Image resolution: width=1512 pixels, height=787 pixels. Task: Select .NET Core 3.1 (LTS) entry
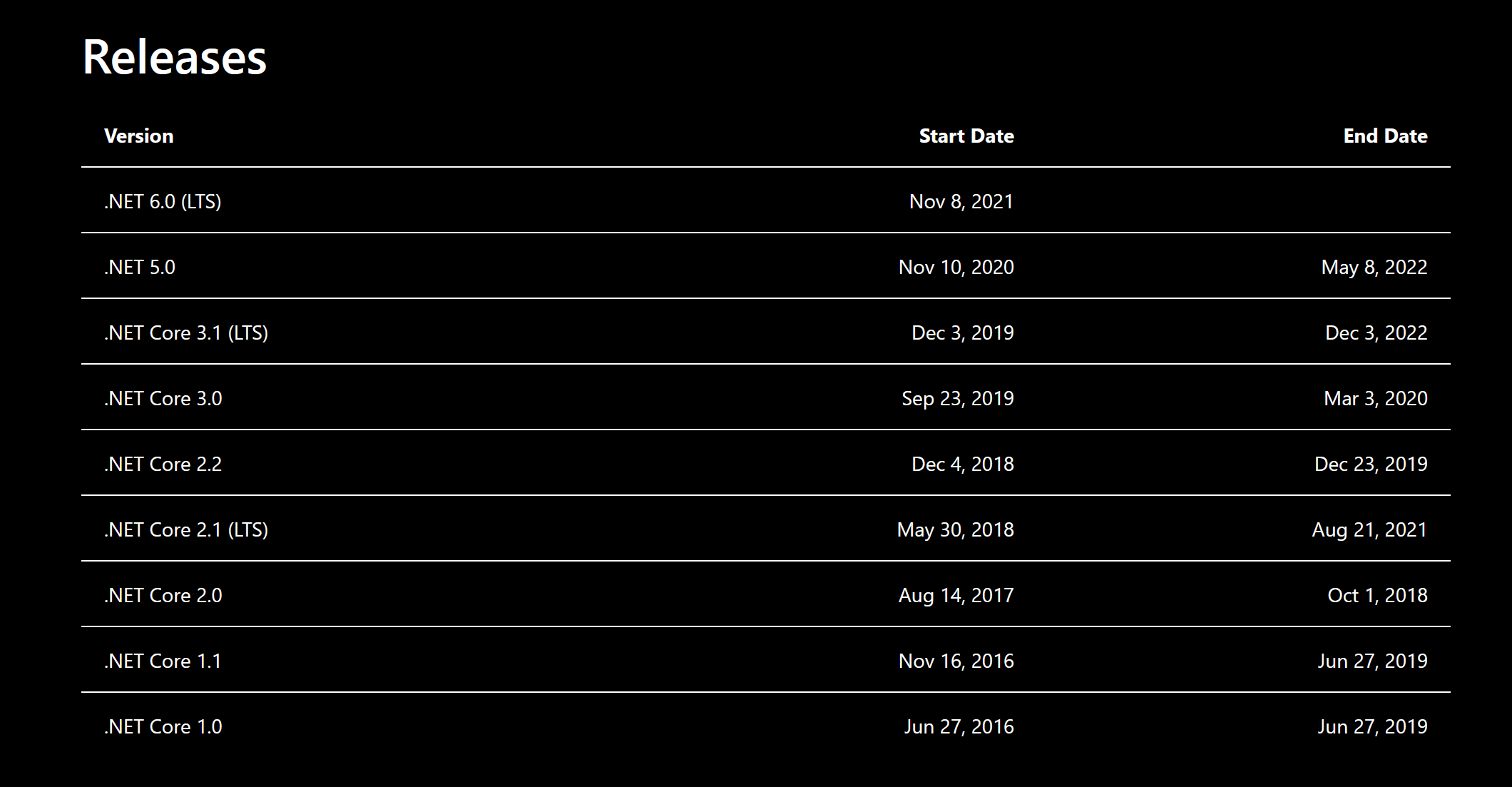186,333
